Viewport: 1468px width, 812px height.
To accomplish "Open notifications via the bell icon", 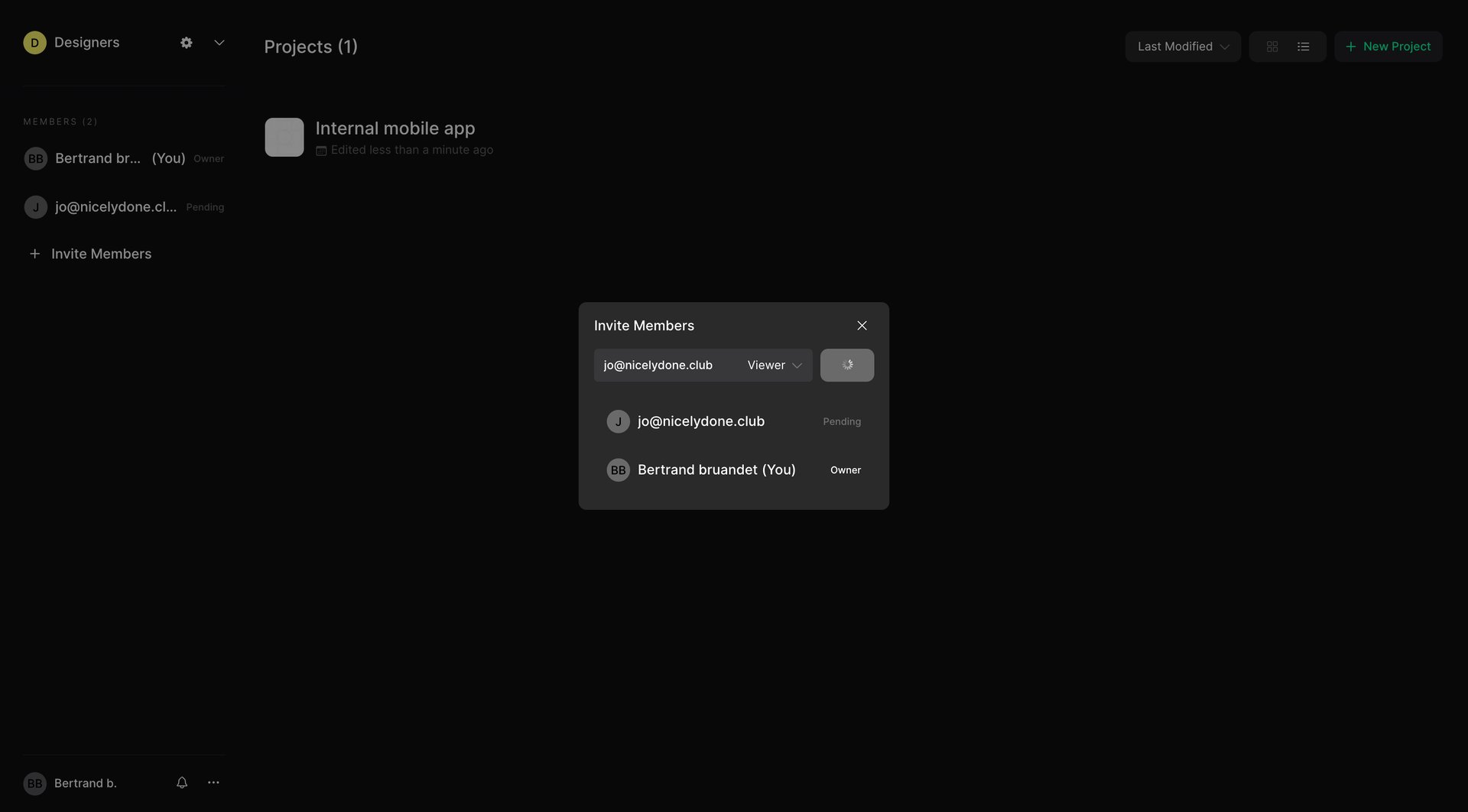I will click(181, 782).
